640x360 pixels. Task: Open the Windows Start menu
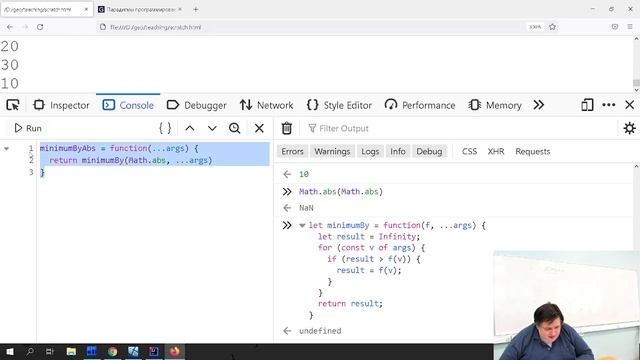10,351
